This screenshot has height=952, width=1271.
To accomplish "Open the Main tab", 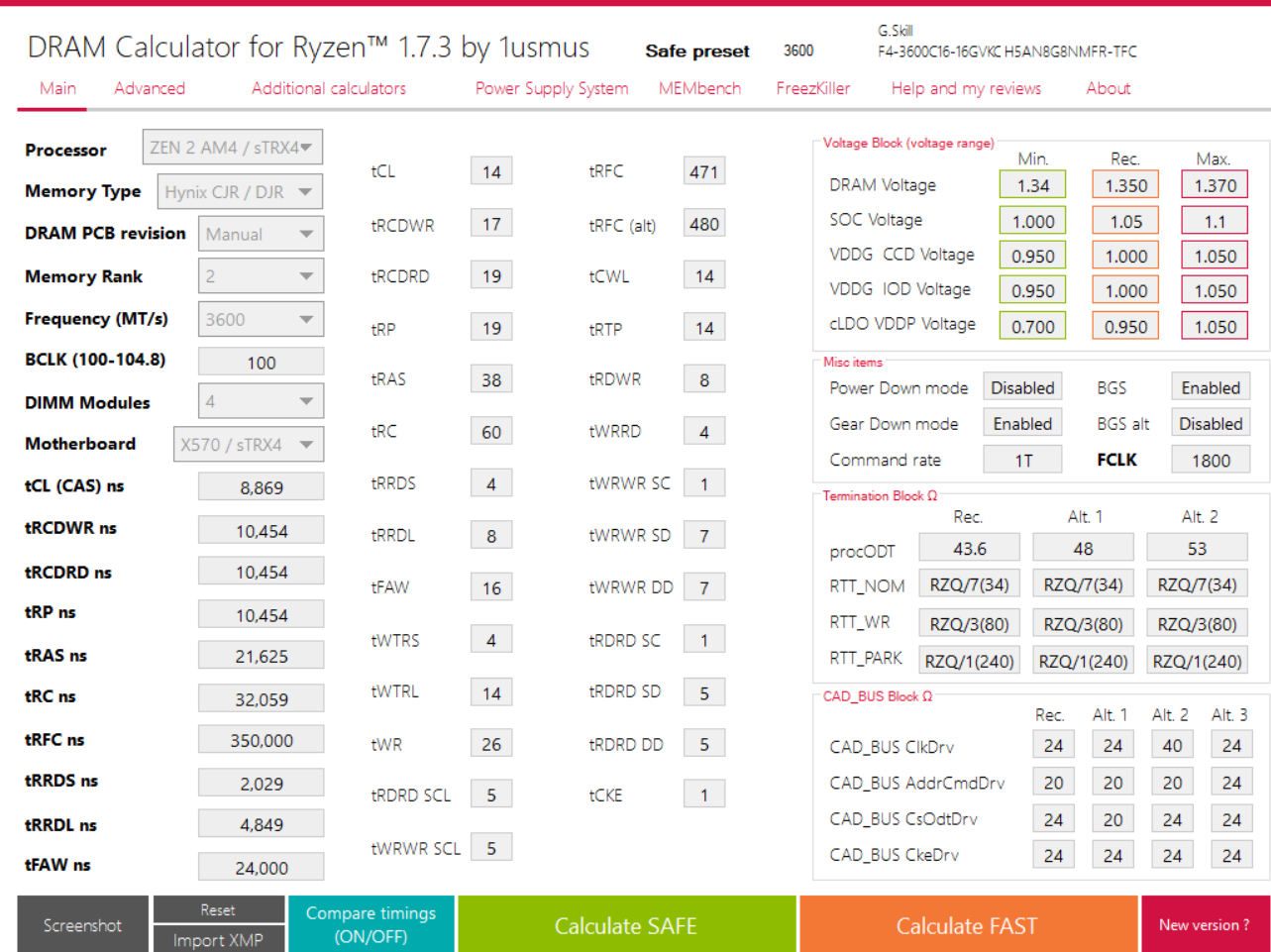I will tap(57, 88).
